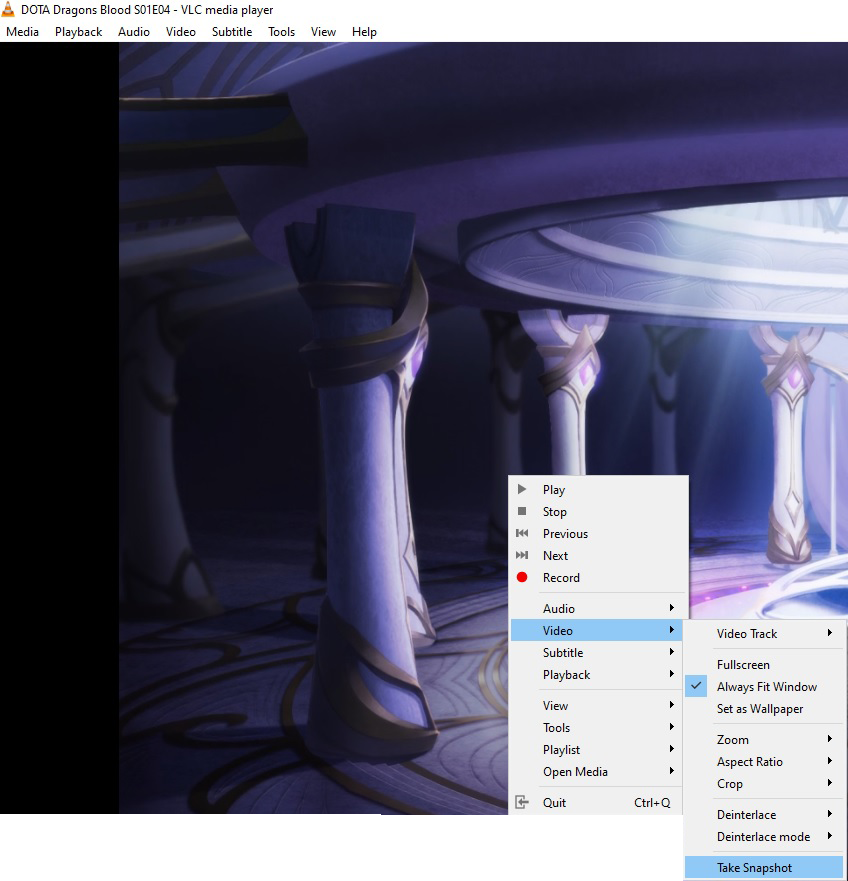Expand the View submenu arrow in context menu
Screen dimensions: 848x881
[672, 705]
